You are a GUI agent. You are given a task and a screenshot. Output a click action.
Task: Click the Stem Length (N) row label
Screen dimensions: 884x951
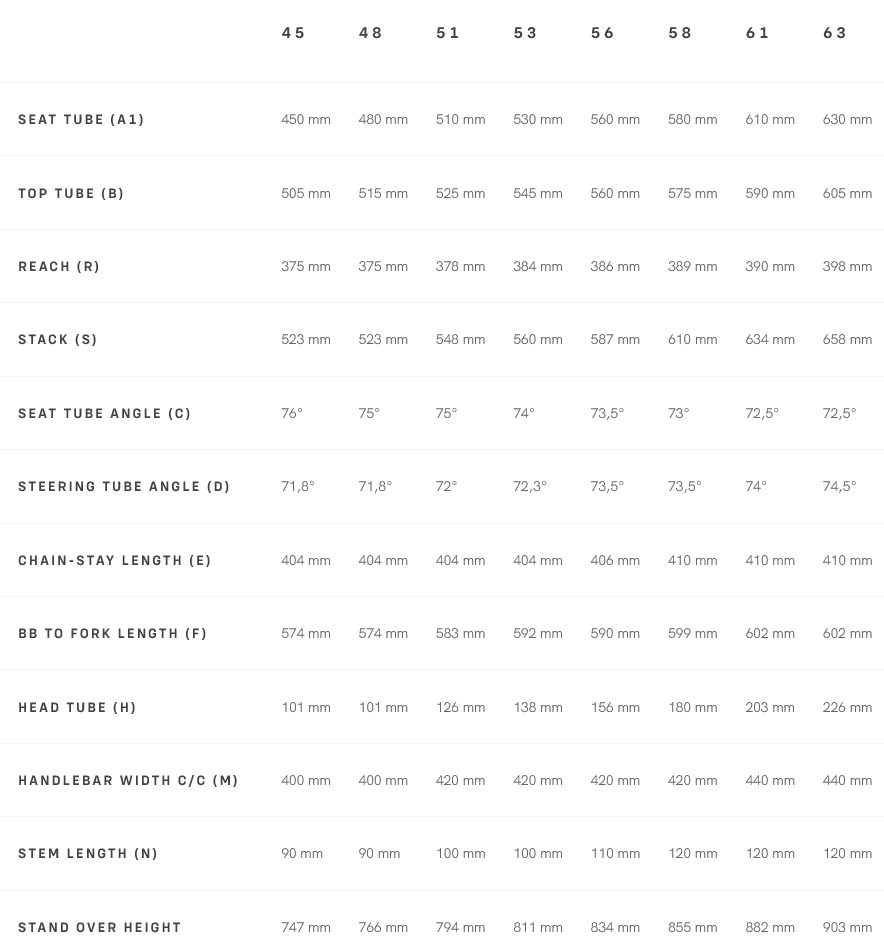tap(88, 854)
